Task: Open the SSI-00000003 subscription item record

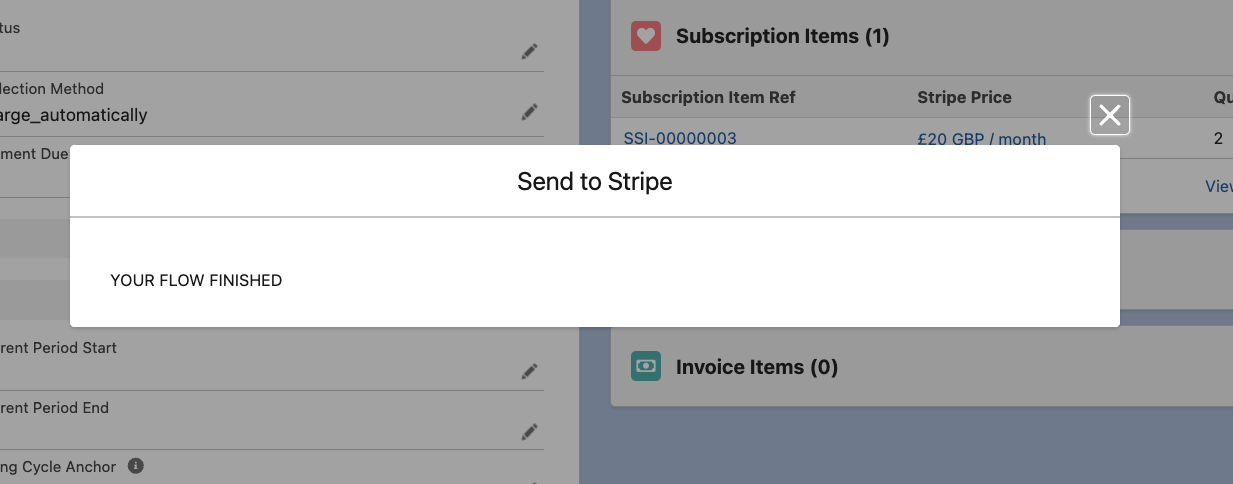Action: coord(680,138)
